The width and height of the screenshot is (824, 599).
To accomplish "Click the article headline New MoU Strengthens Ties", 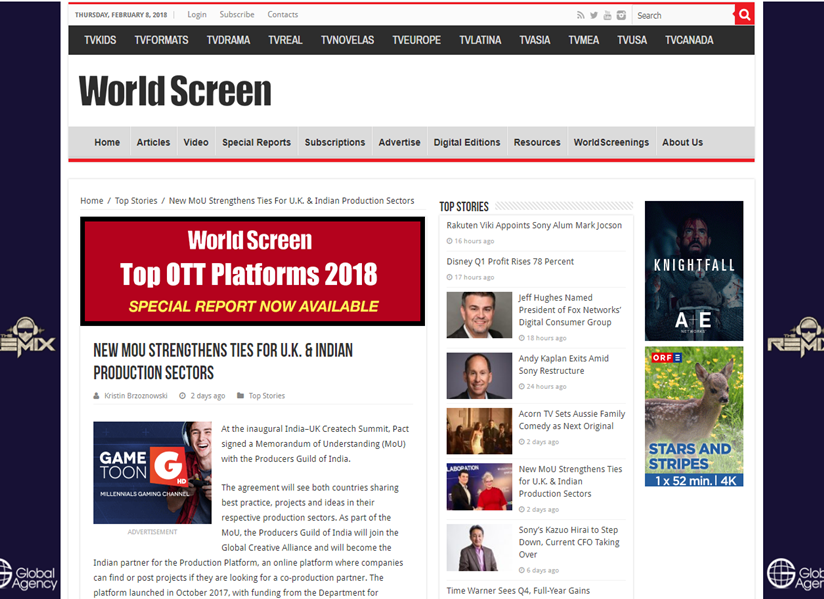I will (223, 362).
